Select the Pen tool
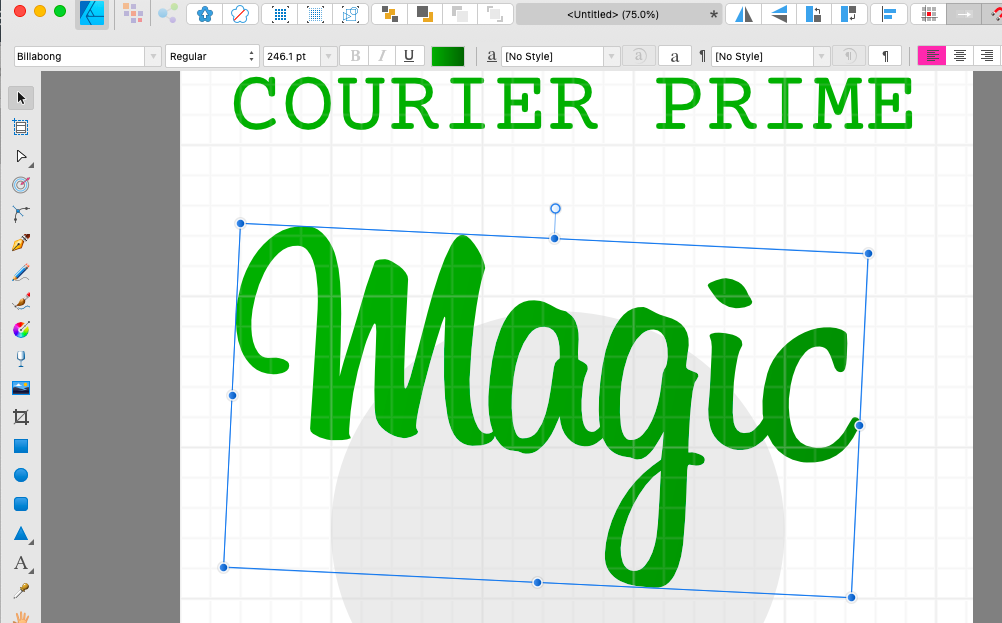 point(21,243)
